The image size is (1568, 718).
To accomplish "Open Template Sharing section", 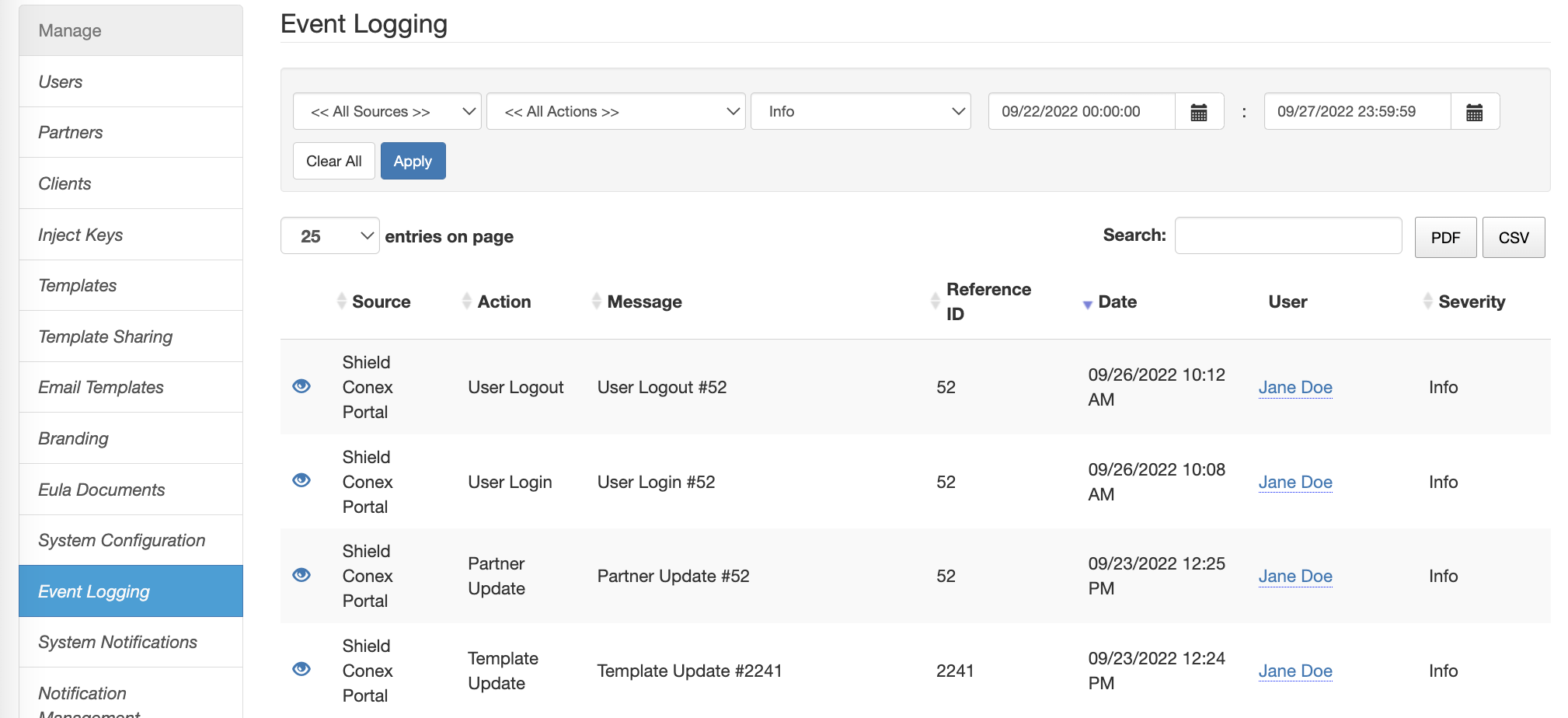I will click(131, 336).
